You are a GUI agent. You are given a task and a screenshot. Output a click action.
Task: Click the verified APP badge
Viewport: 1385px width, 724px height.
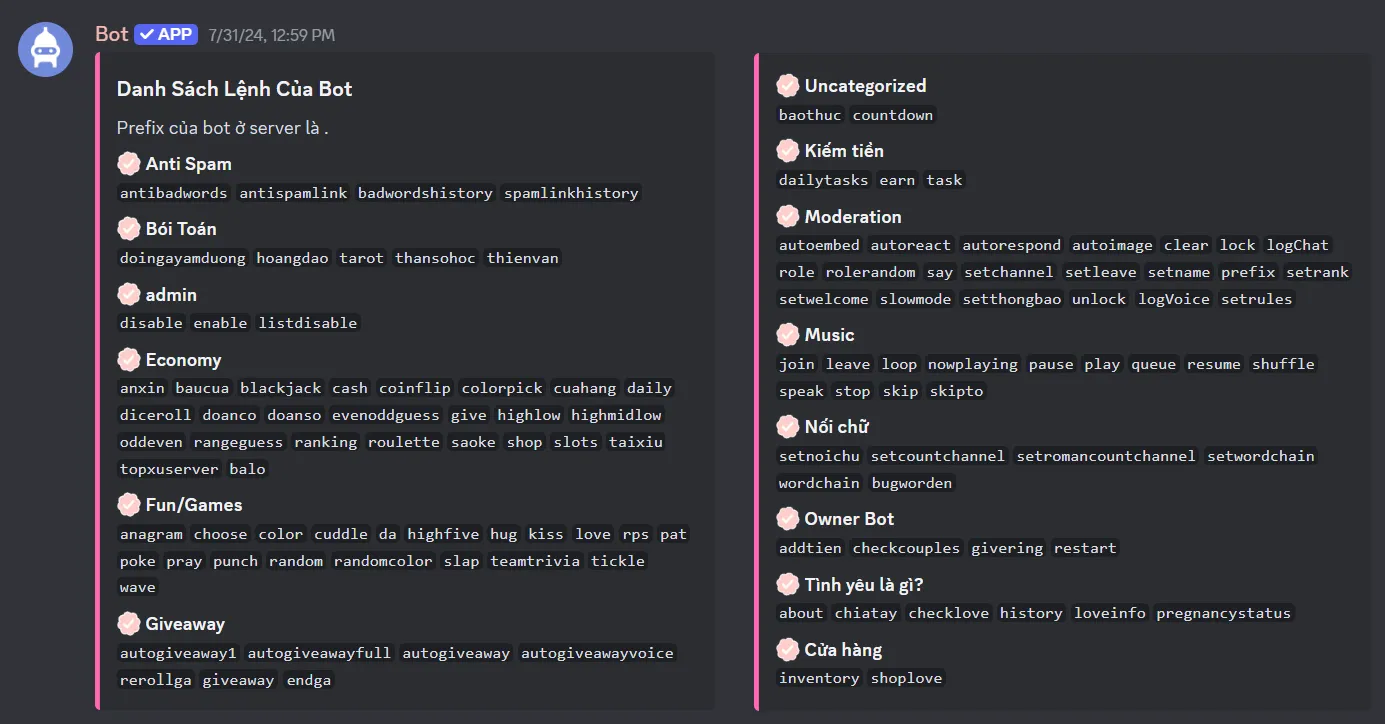pos(165,34)
